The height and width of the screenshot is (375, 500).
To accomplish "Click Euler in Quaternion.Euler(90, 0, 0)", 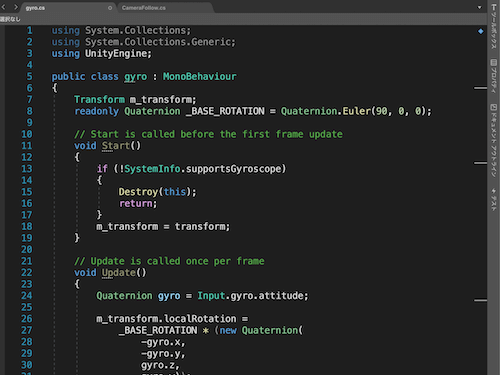I will pos(356,111).
